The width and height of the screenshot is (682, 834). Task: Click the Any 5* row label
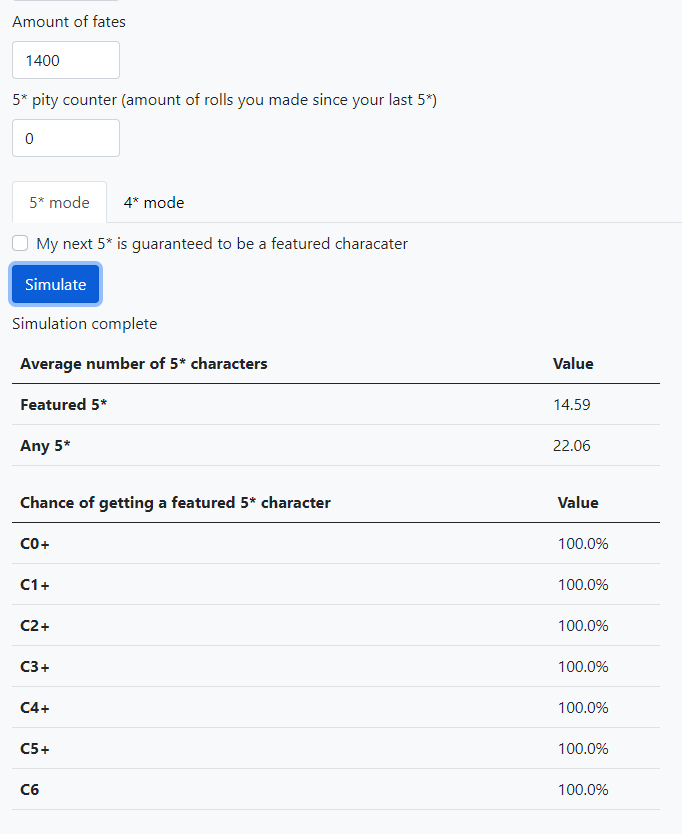pos(46,446)
